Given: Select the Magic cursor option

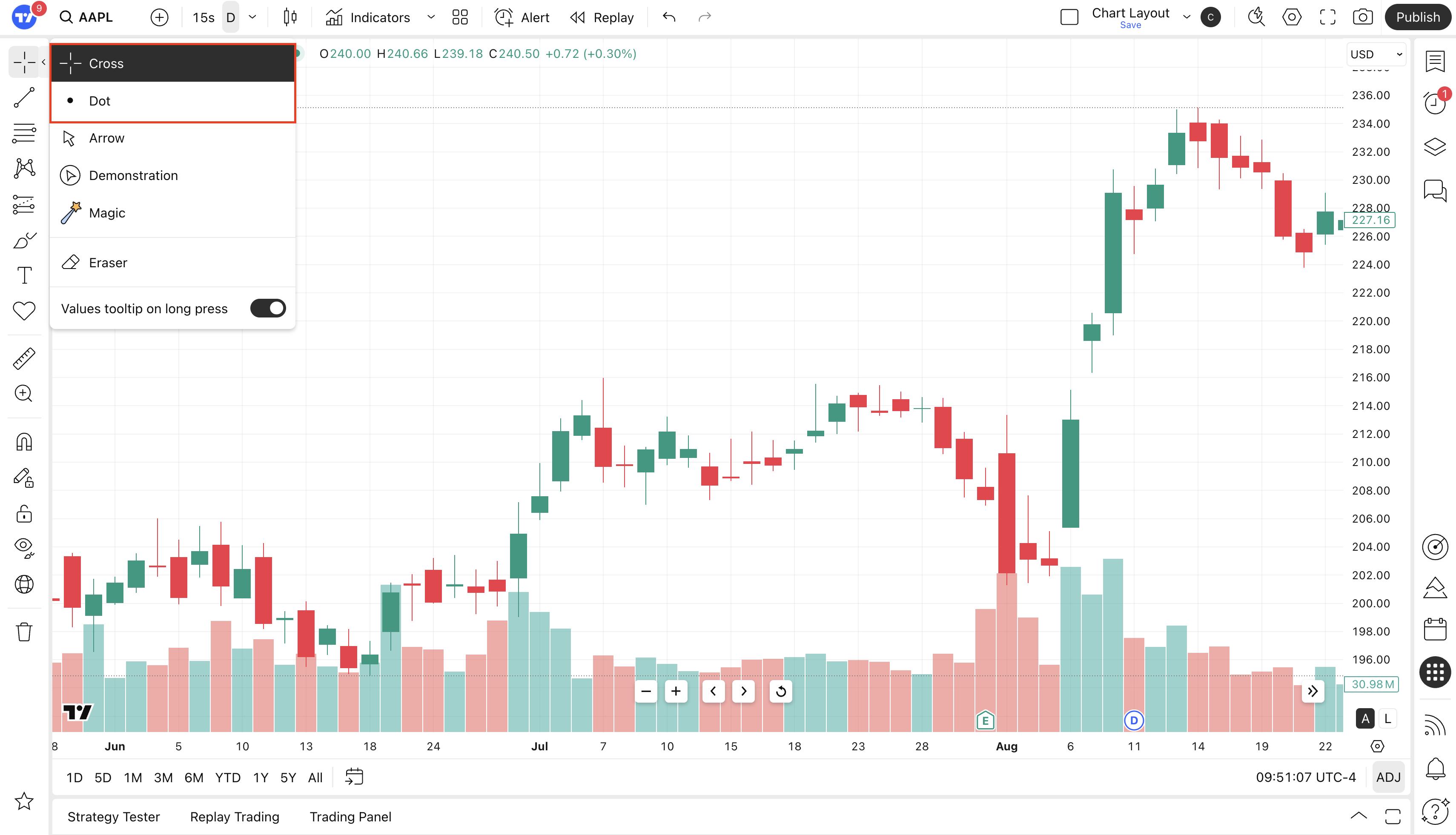Looking at the screenshot, I should pyautogui.click(x=107, y=213).
